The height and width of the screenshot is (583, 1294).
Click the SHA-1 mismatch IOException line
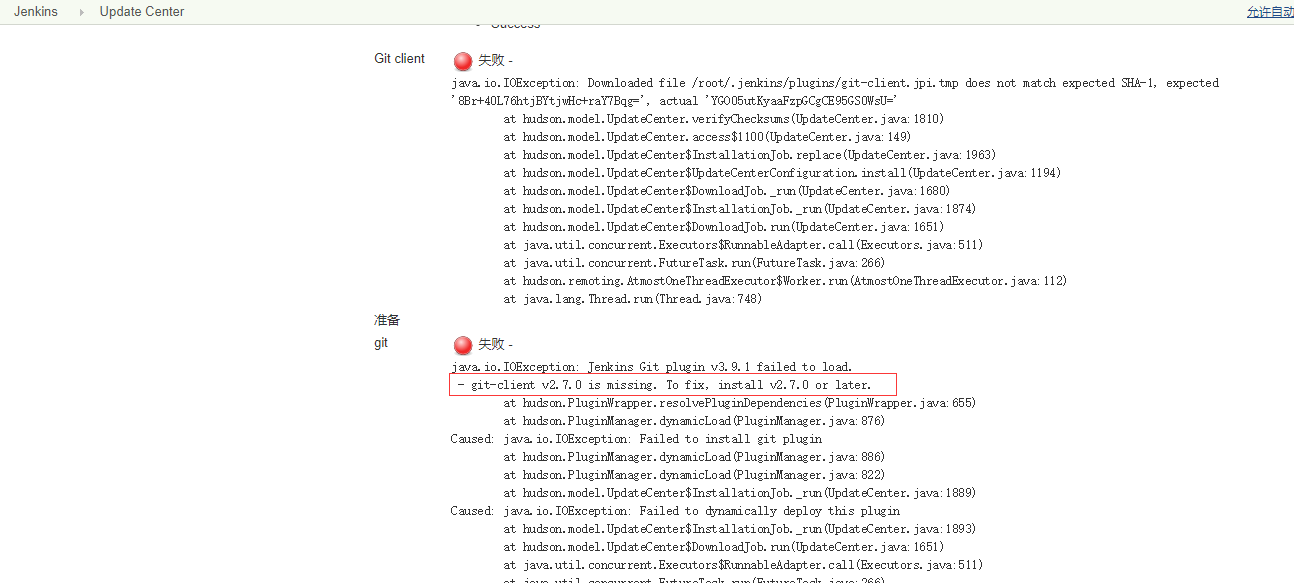point(835,83)
